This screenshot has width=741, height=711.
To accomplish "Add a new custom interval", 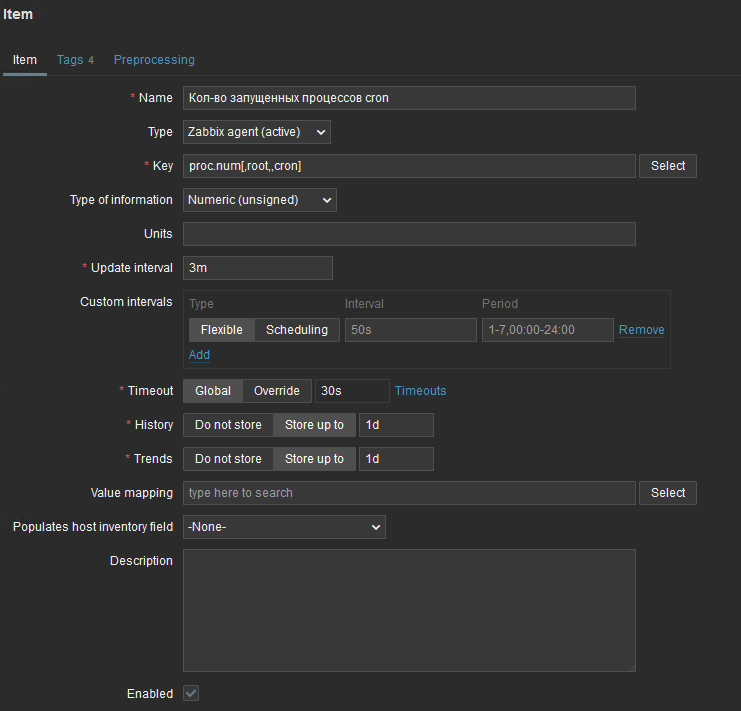I will 199,355.
